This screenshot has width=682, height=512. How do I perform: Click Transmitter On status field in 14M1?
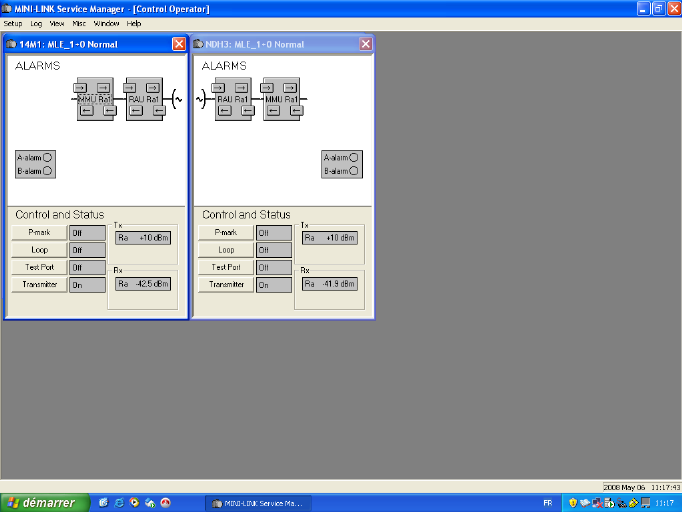click(87, 285)
